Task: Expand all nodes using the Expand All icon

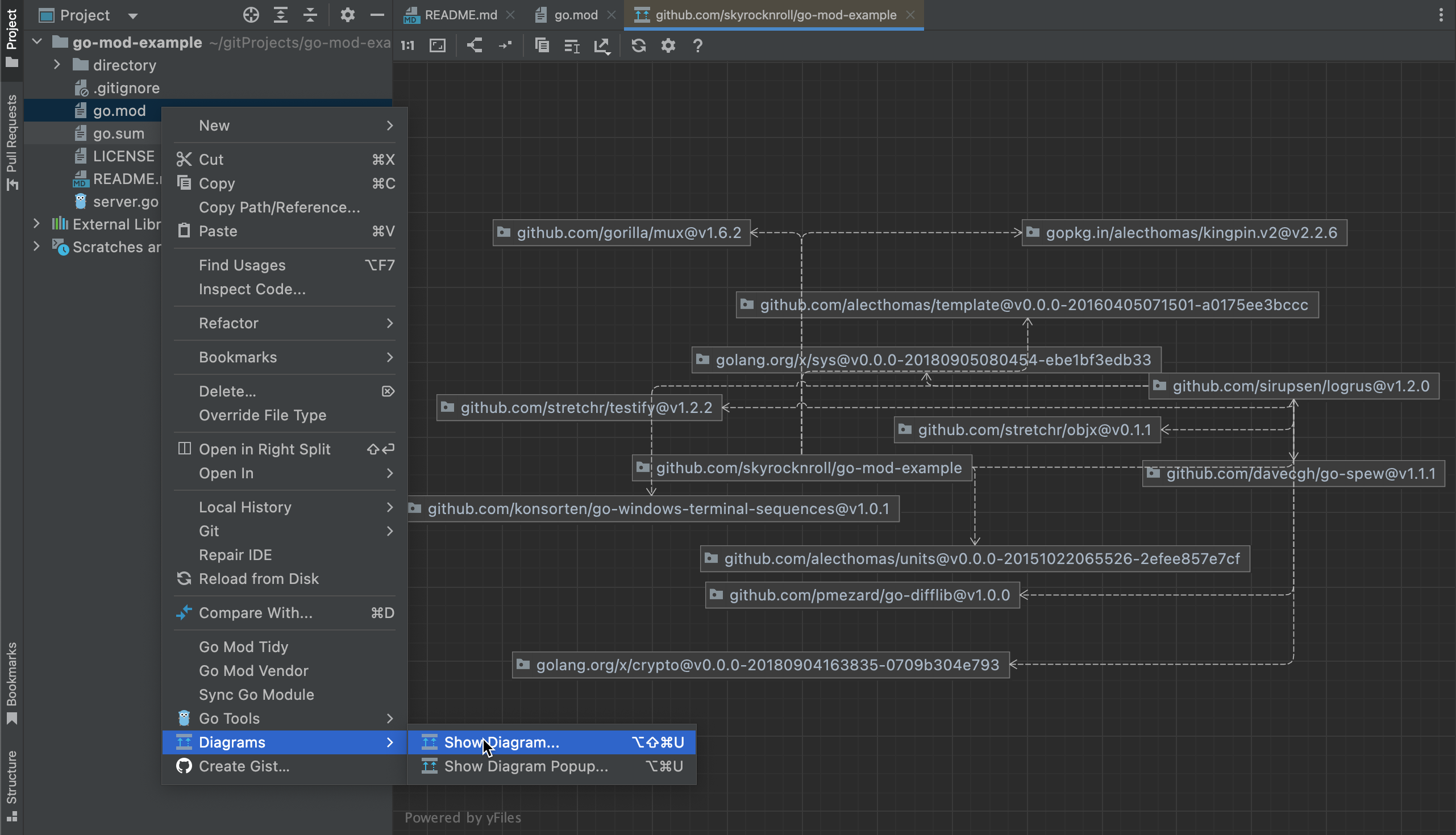Action: pyautogui.click(x=281, y=15)
